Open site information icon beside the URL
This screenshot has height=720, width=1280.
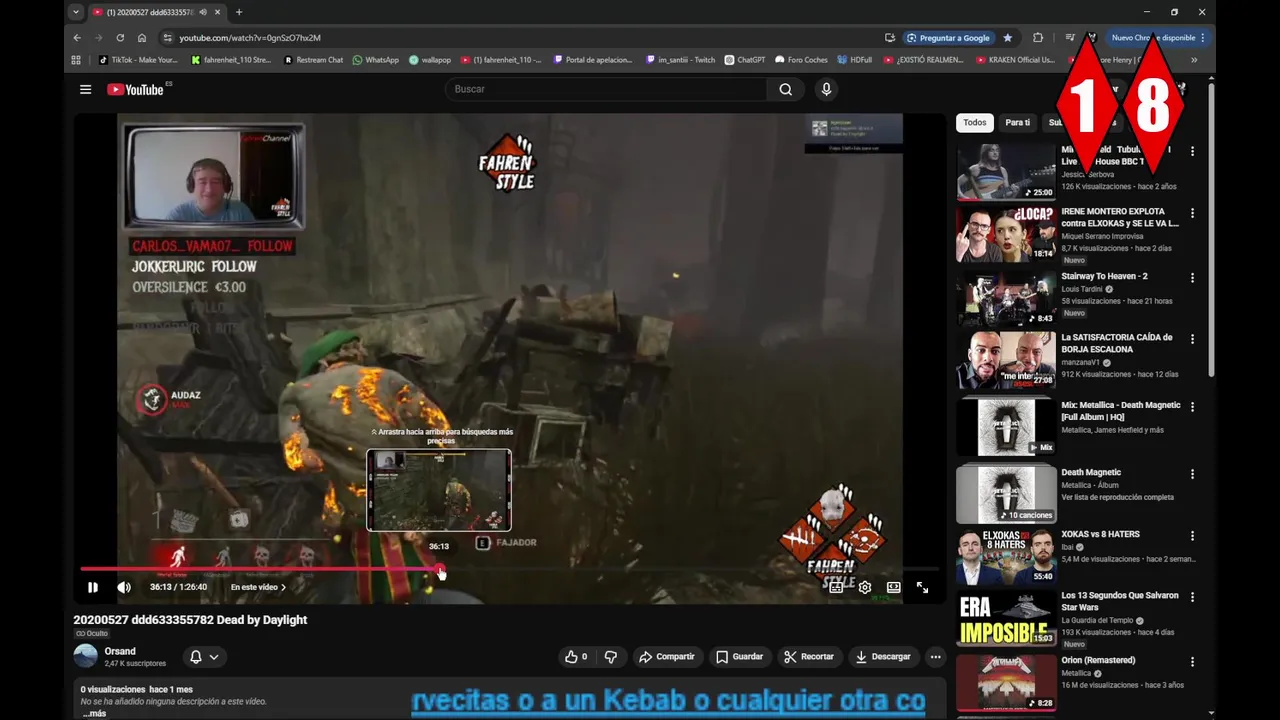coord(168,38)
